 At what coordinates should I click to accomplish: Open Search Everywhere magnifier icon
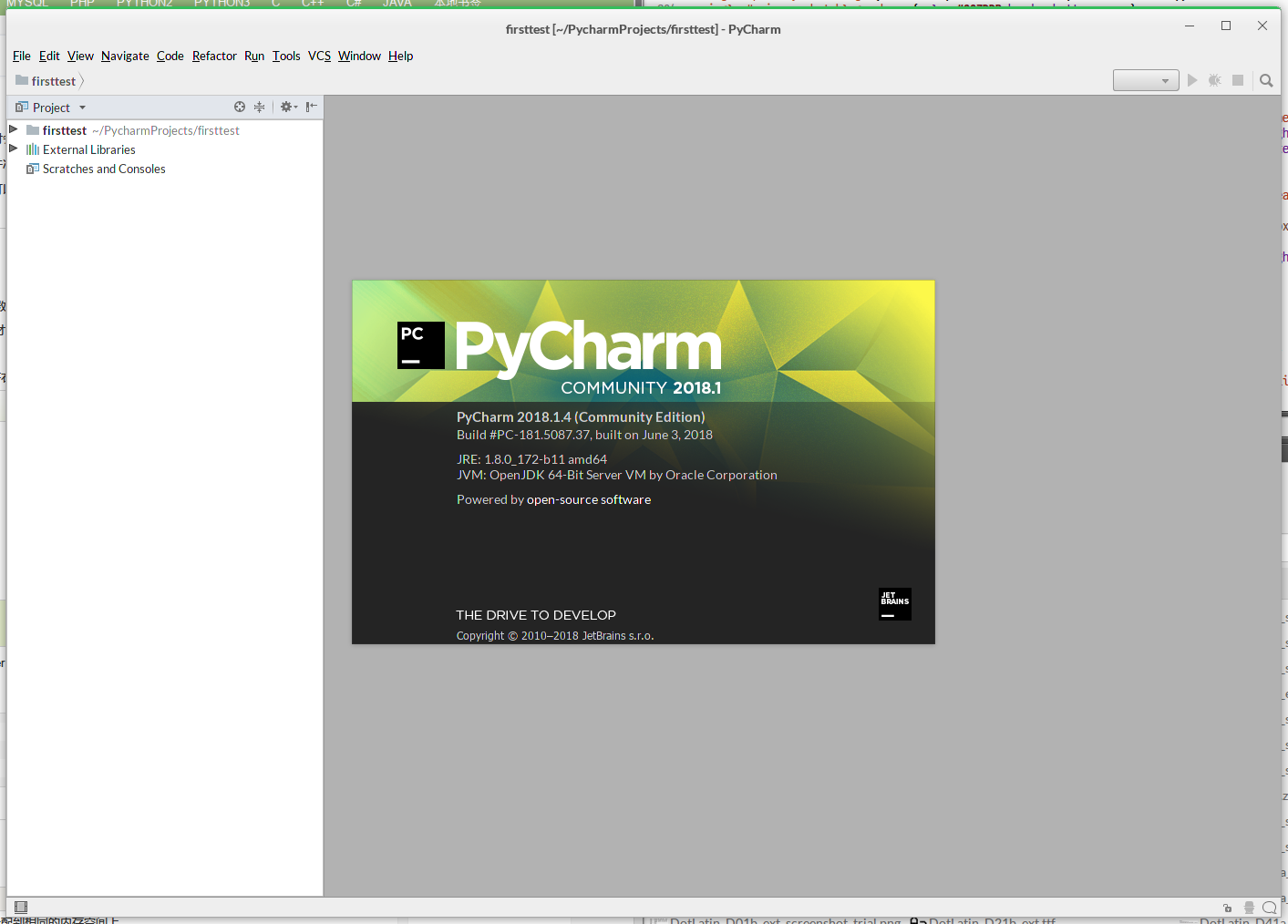coord(1266,80)
